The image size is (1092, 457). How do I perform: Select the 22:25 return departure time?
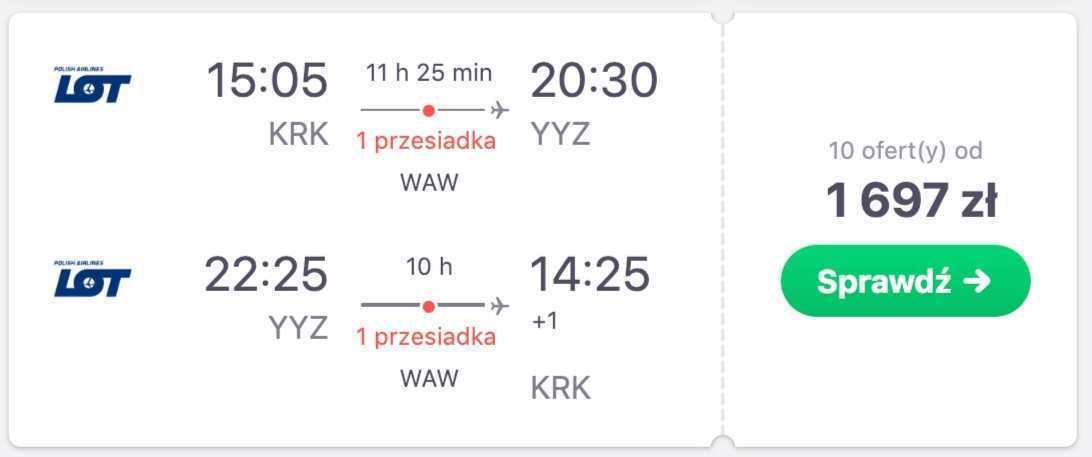266,274
